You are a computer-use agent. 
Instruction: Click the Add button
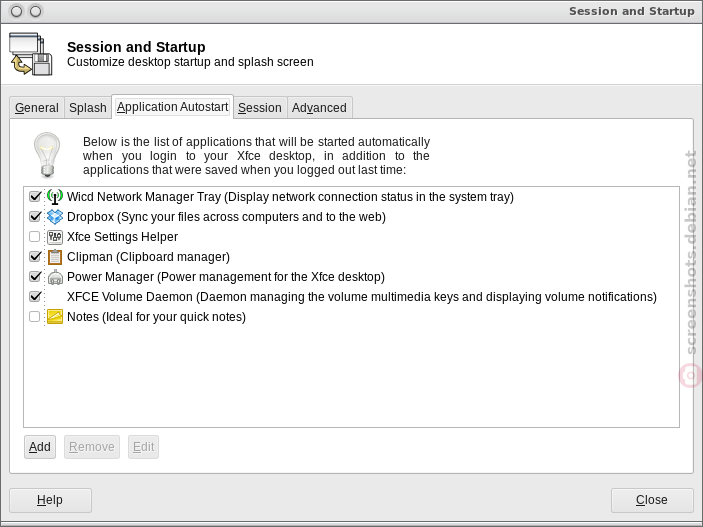click(40, 447)
